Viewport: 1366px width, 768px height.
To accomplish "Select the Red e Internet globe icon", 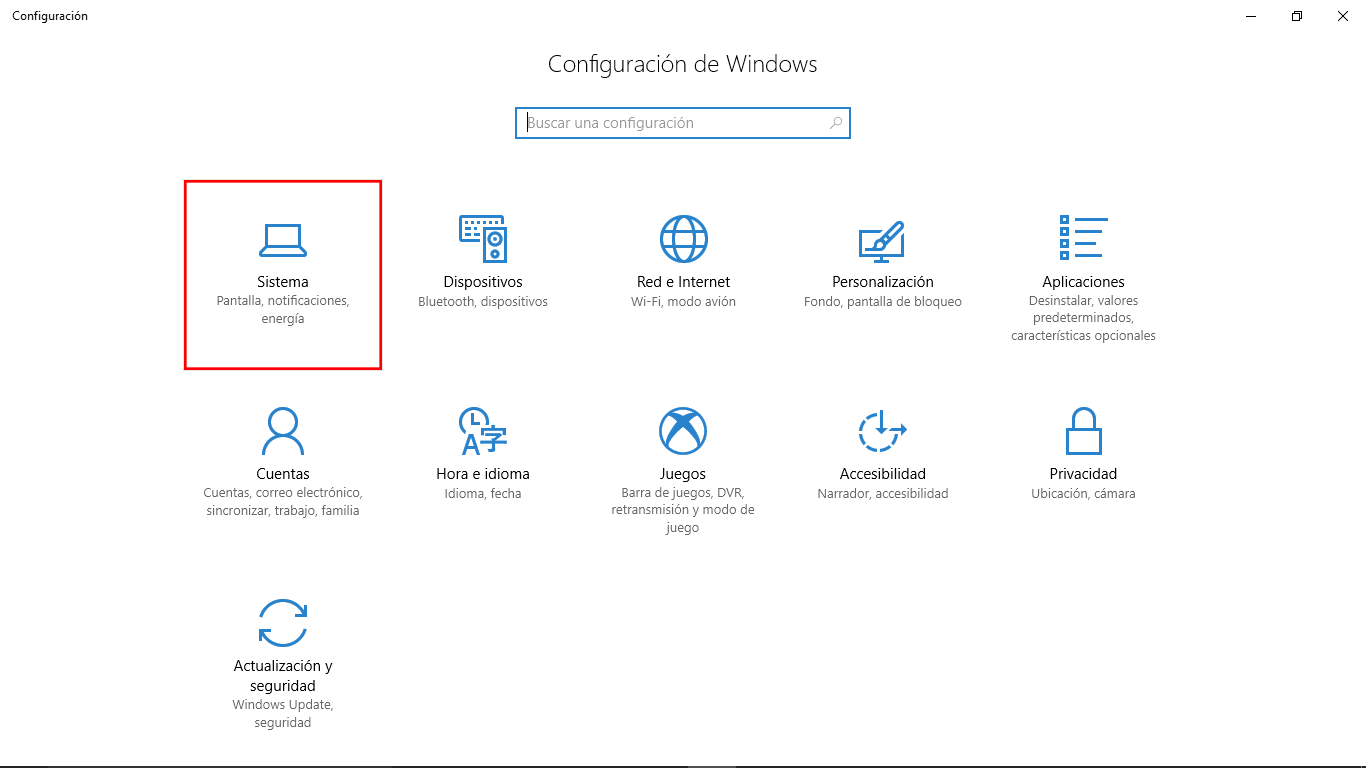I will coord(683,239).
